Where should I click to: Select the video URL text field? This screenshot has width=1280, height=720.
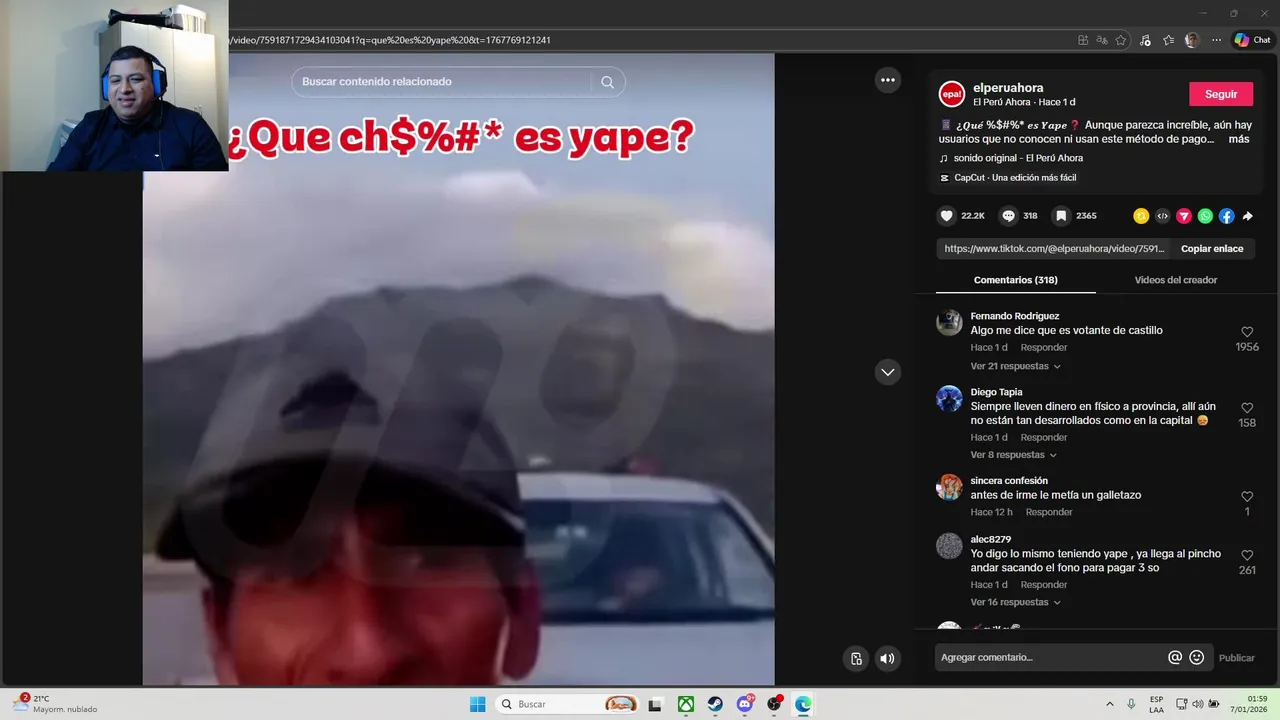1054,249
